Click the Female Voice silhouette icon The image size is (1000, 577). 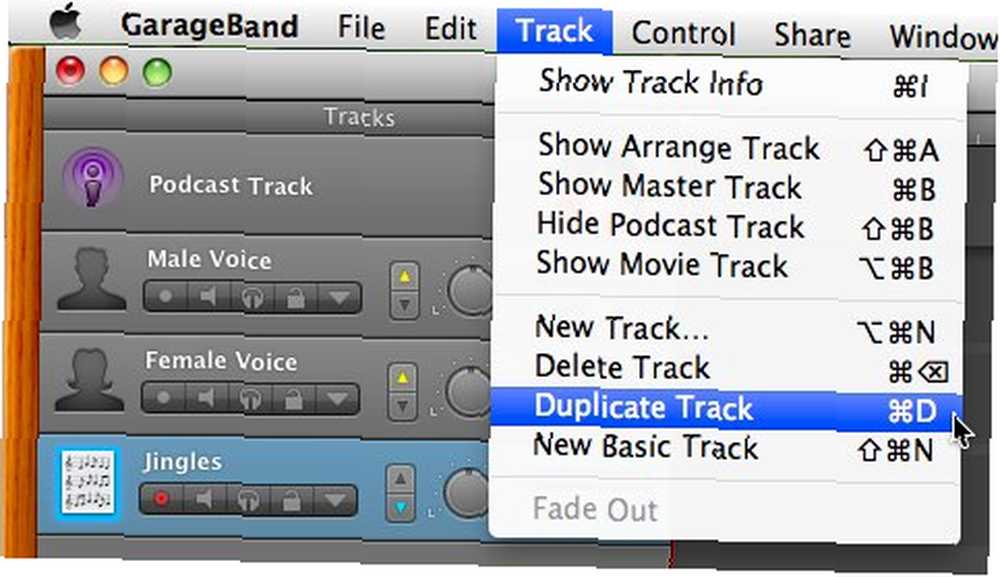click(x=89, y=379)
